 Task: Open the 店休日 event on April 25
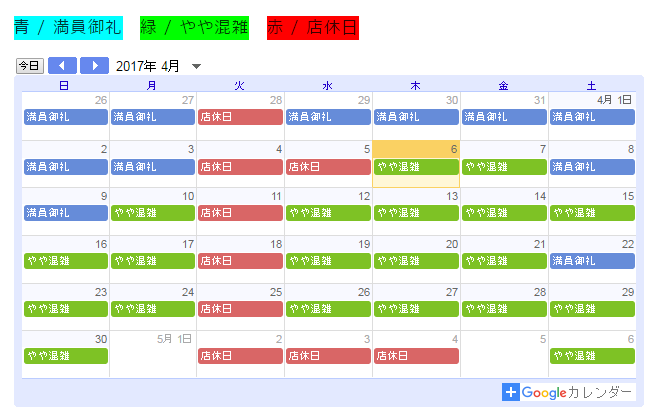[240, 308]
